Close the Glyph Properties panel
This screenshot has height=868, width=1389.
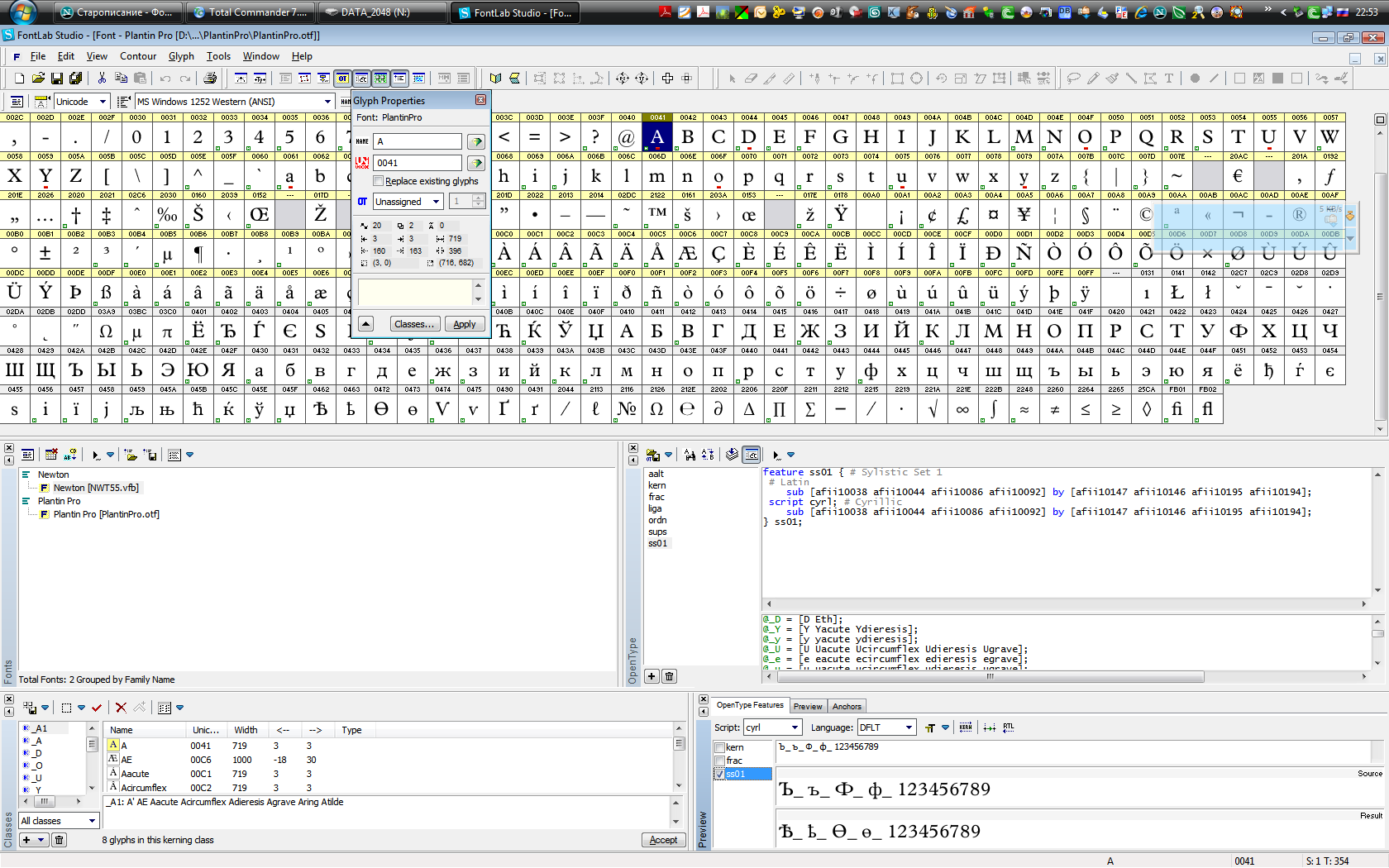pyautogui.click(x=480, y=100)
